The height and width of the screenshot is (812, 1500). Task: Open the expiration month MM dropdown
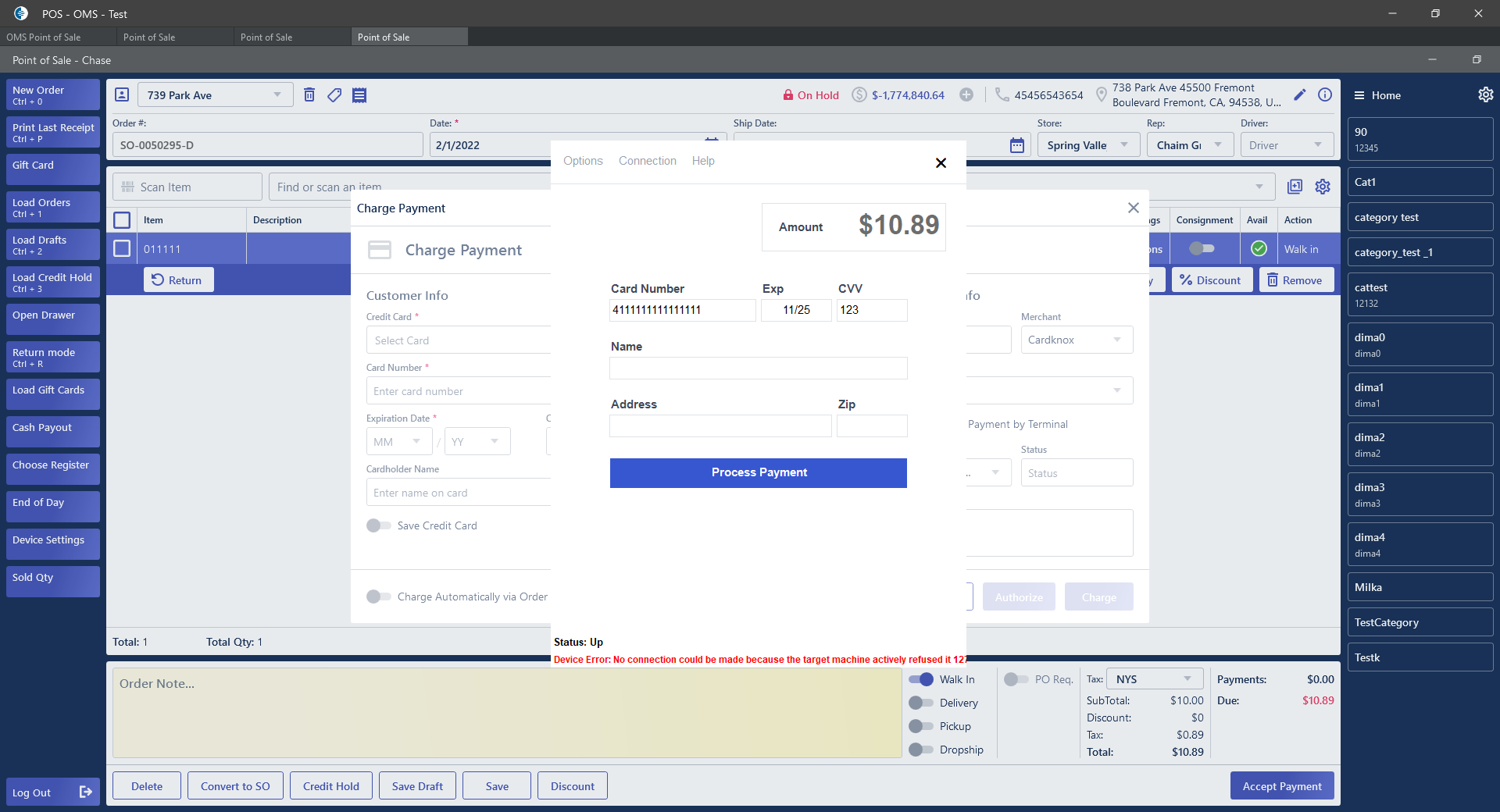[x=399, y=441]
